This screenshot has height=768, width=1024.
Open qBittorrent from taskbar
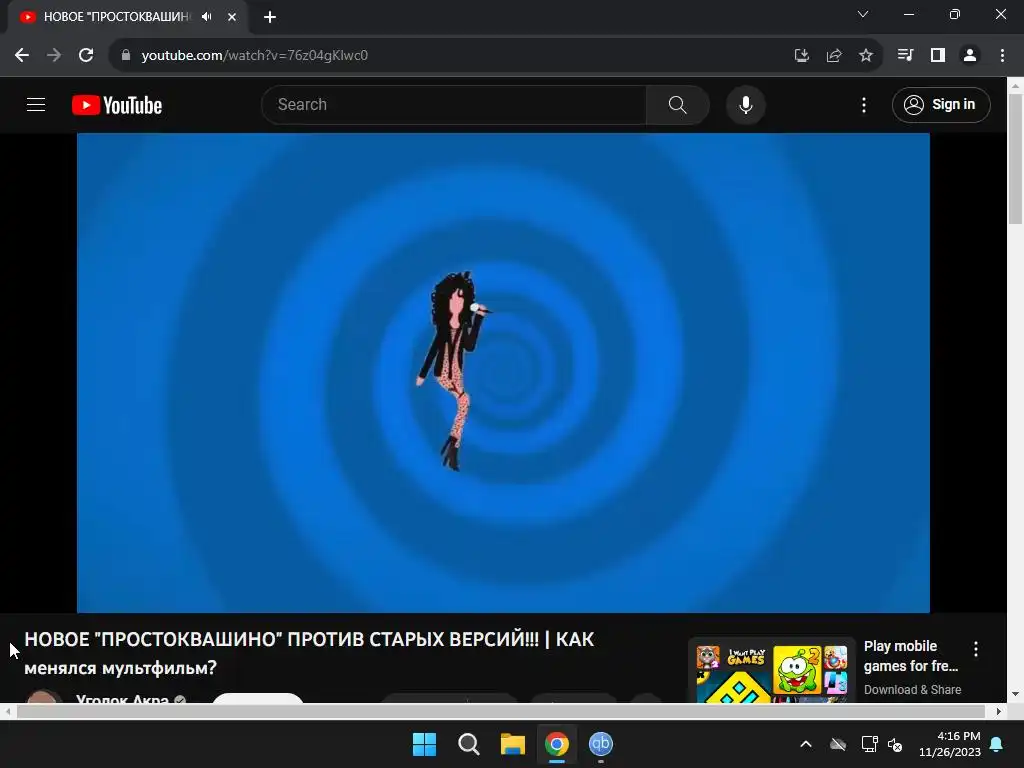(601, 744)
